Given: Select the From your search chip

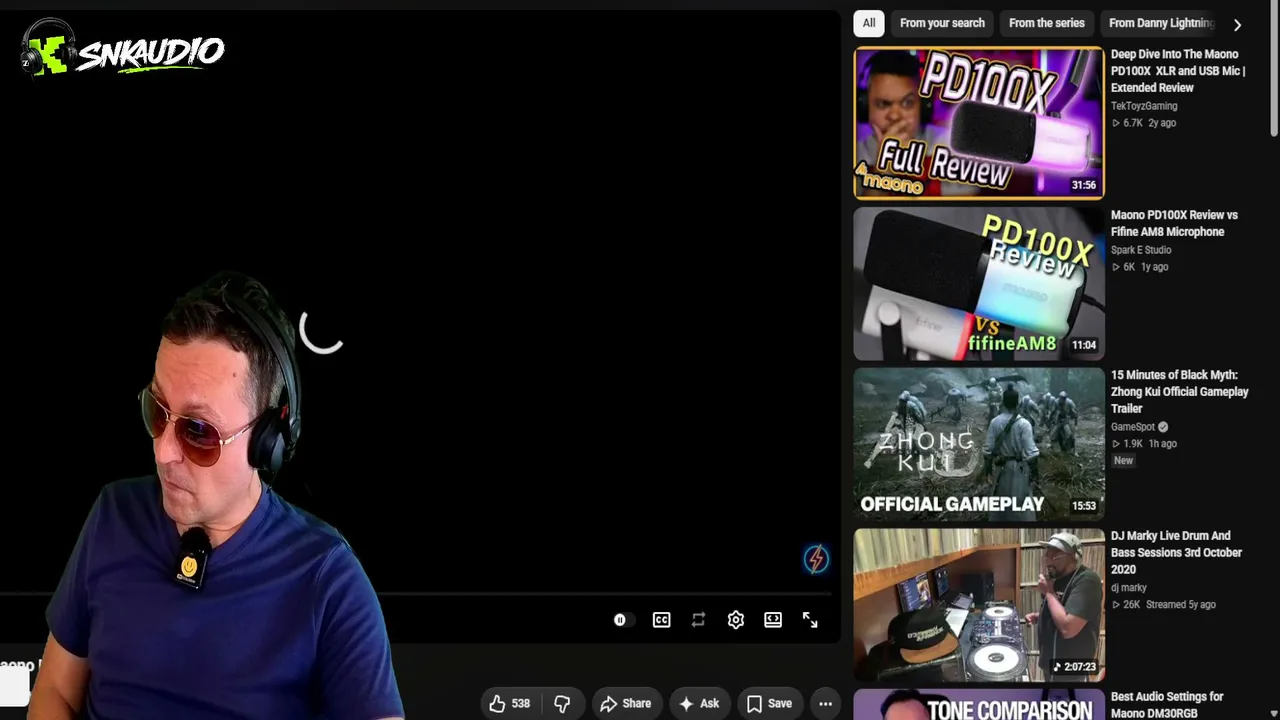Looking at the screenshot, I should coord(942,23).
